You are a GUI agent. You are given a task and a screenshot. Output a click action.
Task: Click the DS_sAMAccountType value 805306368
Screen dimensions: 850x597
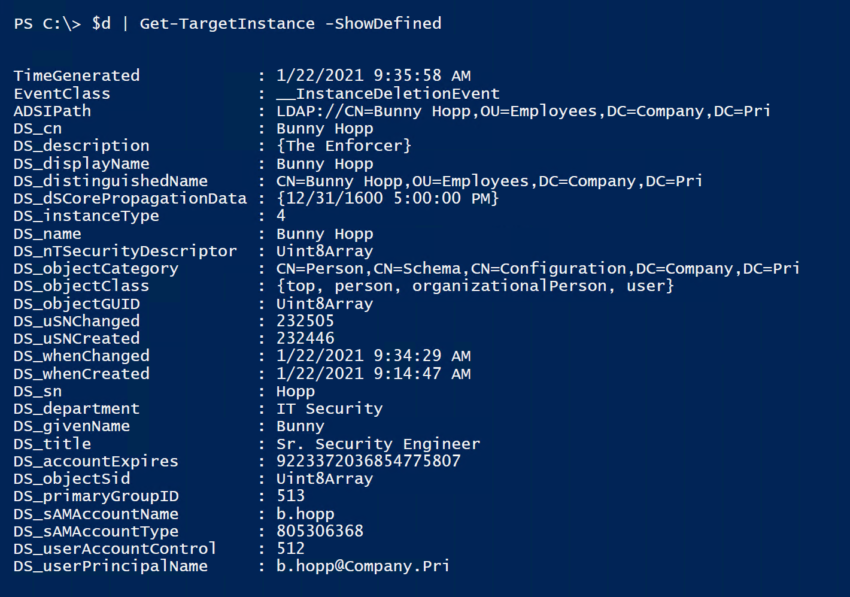[x=320, y=531]
